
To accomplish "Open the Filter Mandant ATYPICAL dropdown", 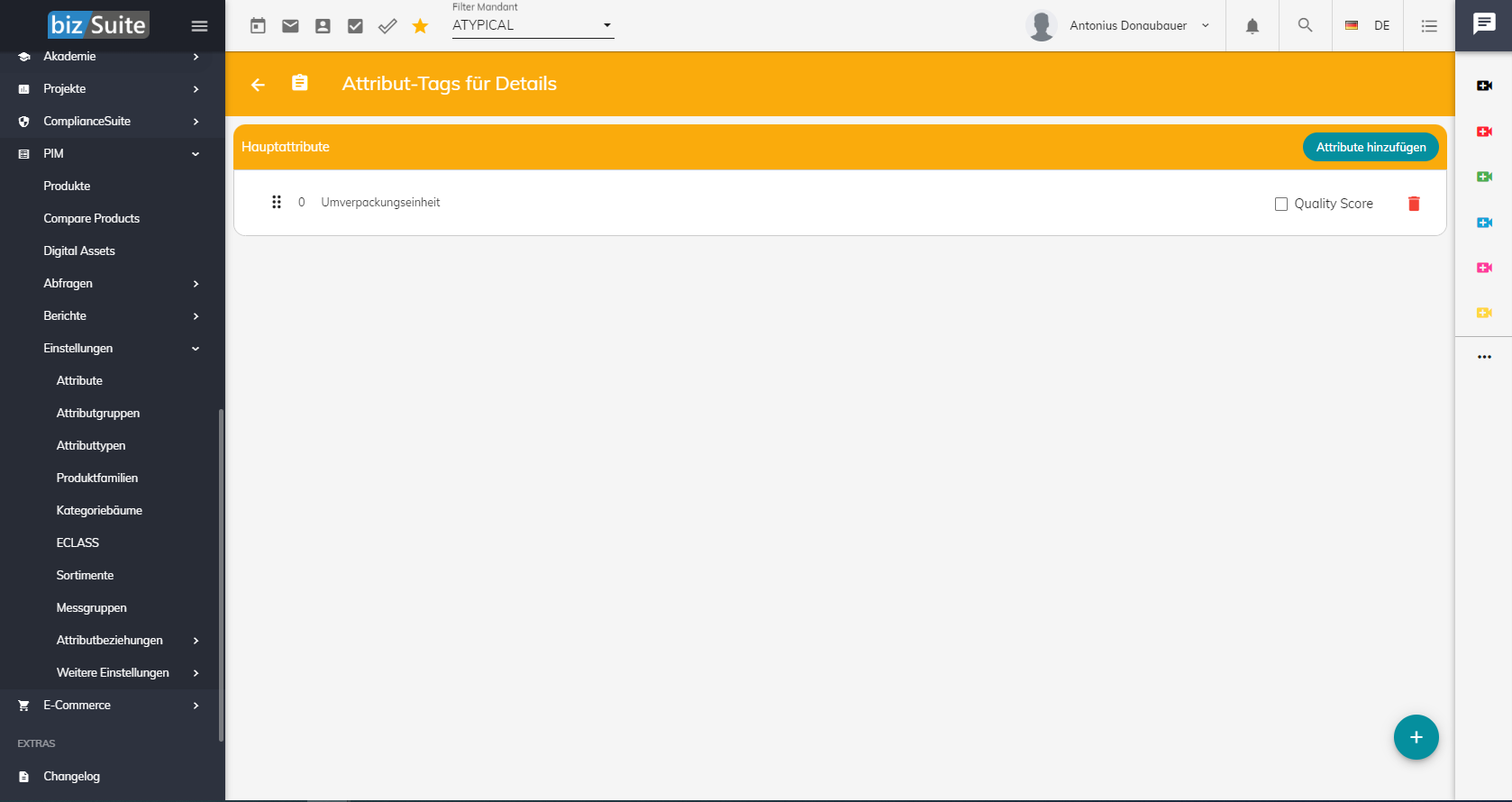I will tap(533, 25).
